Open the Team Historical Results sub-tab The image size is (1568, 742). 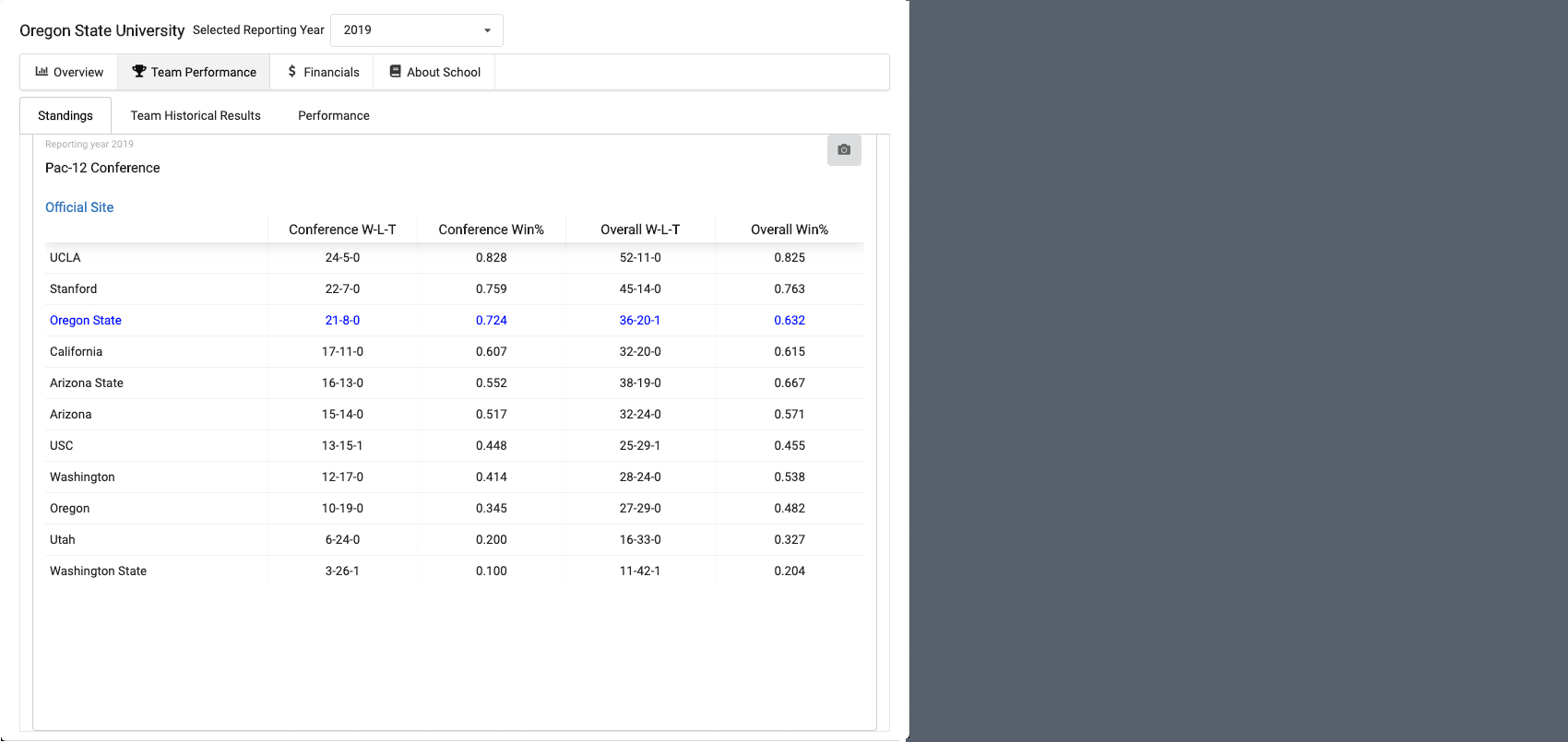click(196, 115)
